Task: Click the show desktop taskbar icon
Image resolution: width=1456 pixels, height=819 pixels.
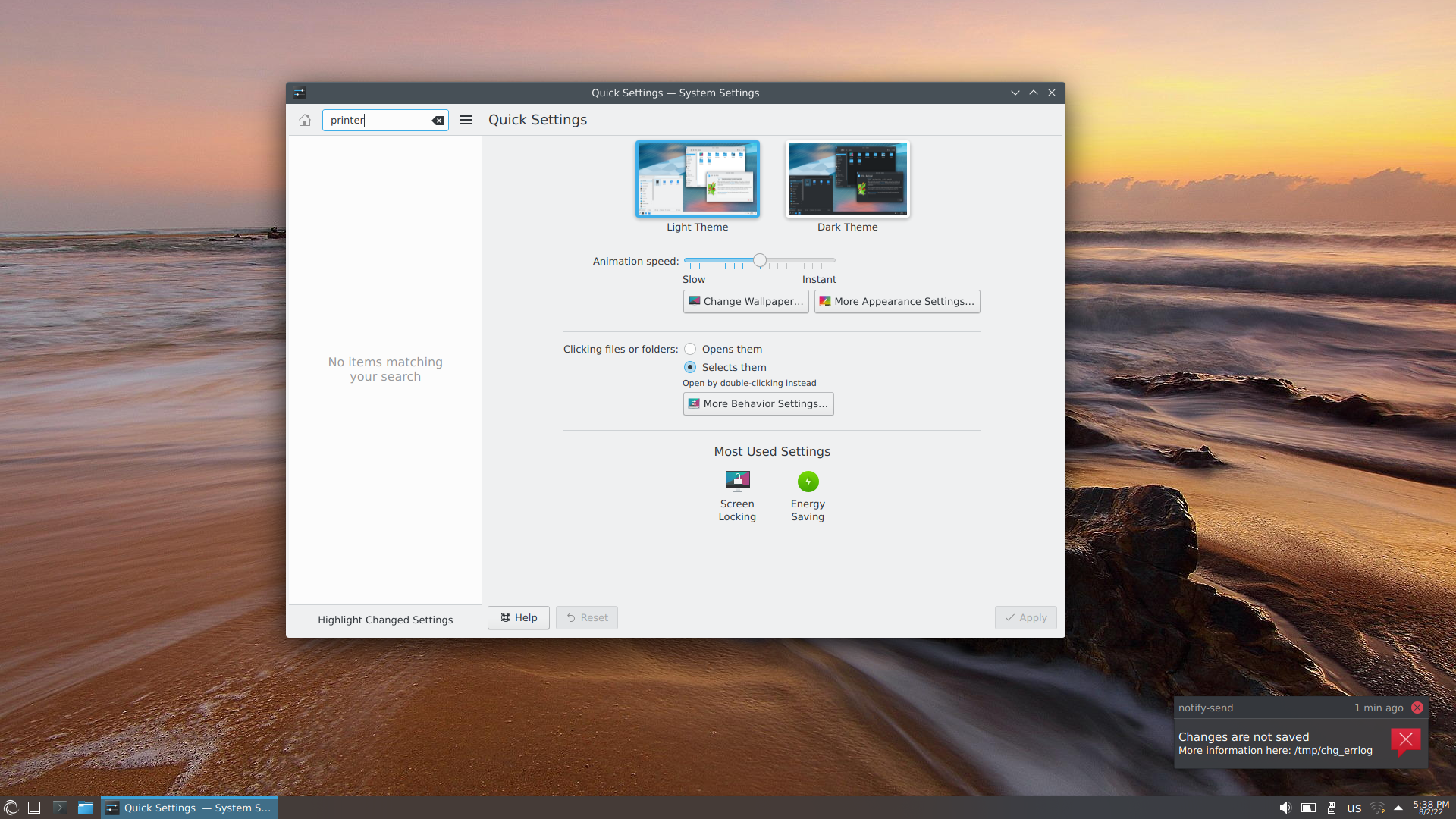Action: 34,808
